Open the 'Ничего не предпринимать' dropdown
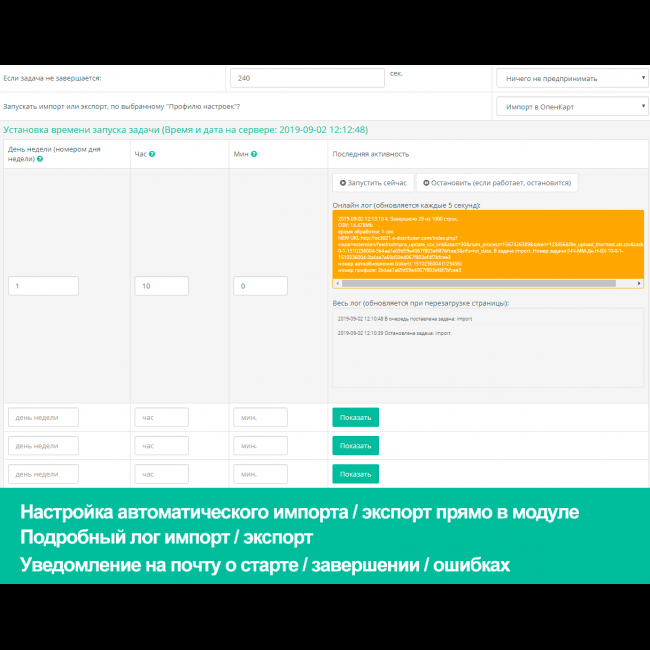The image size is (650, 650). [572, 78]
